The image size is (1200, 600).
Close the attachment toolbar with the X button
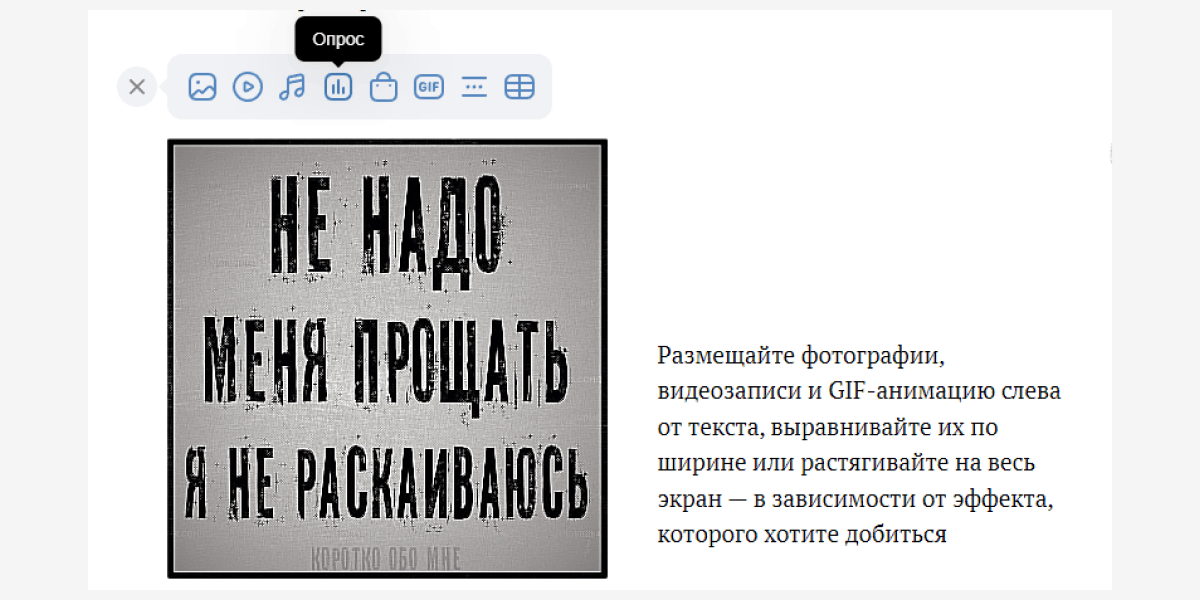[x=137, y=87]
